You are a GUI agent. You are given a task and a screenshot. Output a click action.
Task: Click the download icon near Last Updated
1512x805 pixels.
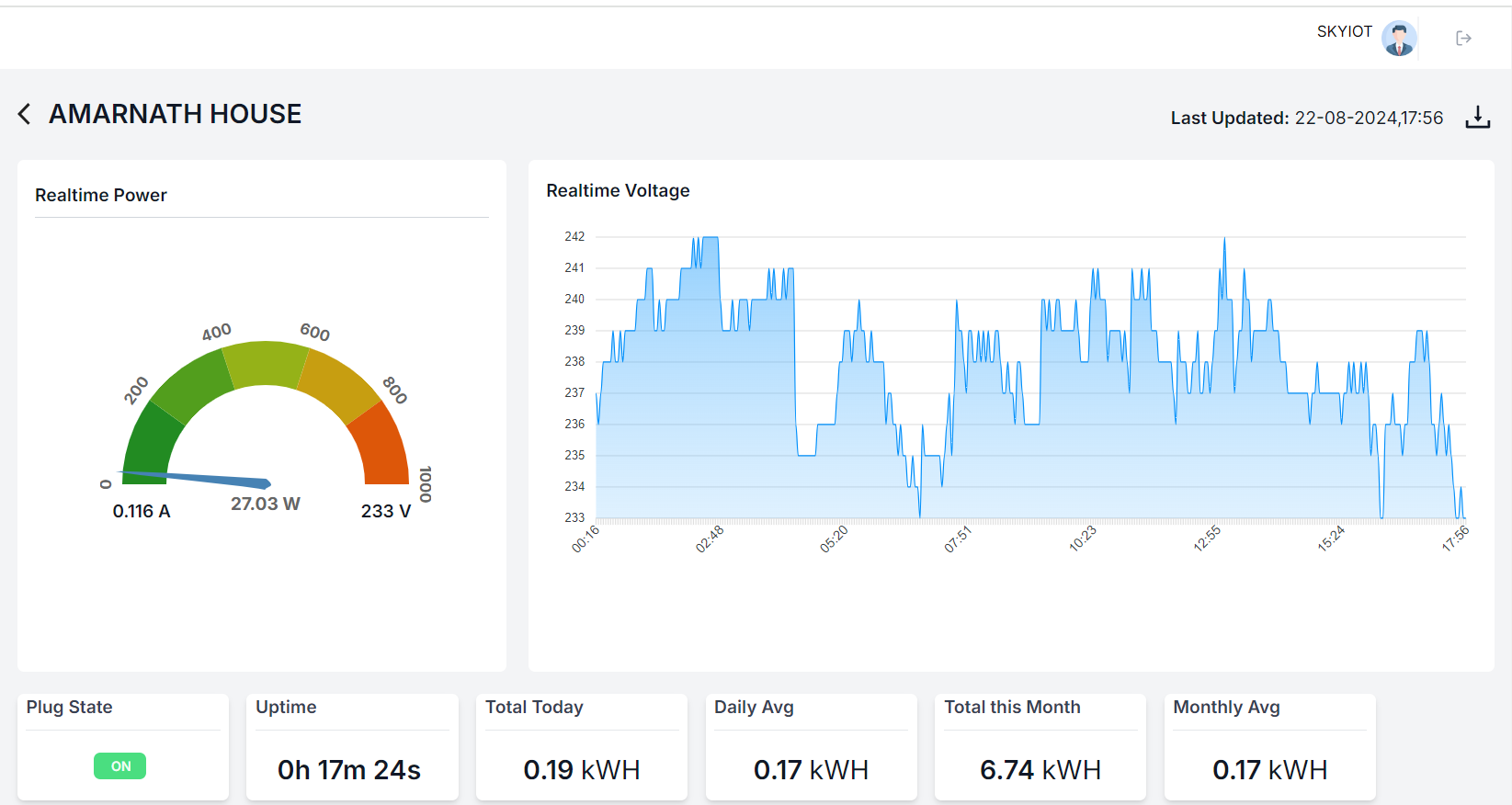point(1477,117)
